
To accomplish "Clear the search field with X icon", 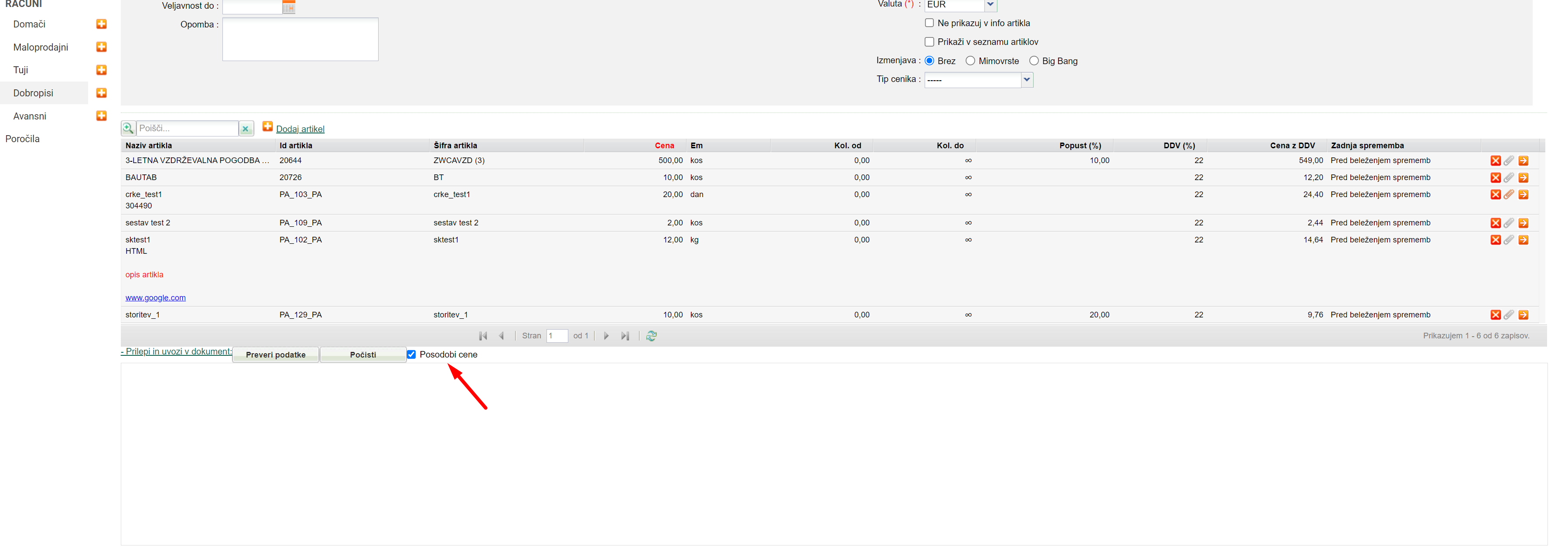I will (245, 128).
